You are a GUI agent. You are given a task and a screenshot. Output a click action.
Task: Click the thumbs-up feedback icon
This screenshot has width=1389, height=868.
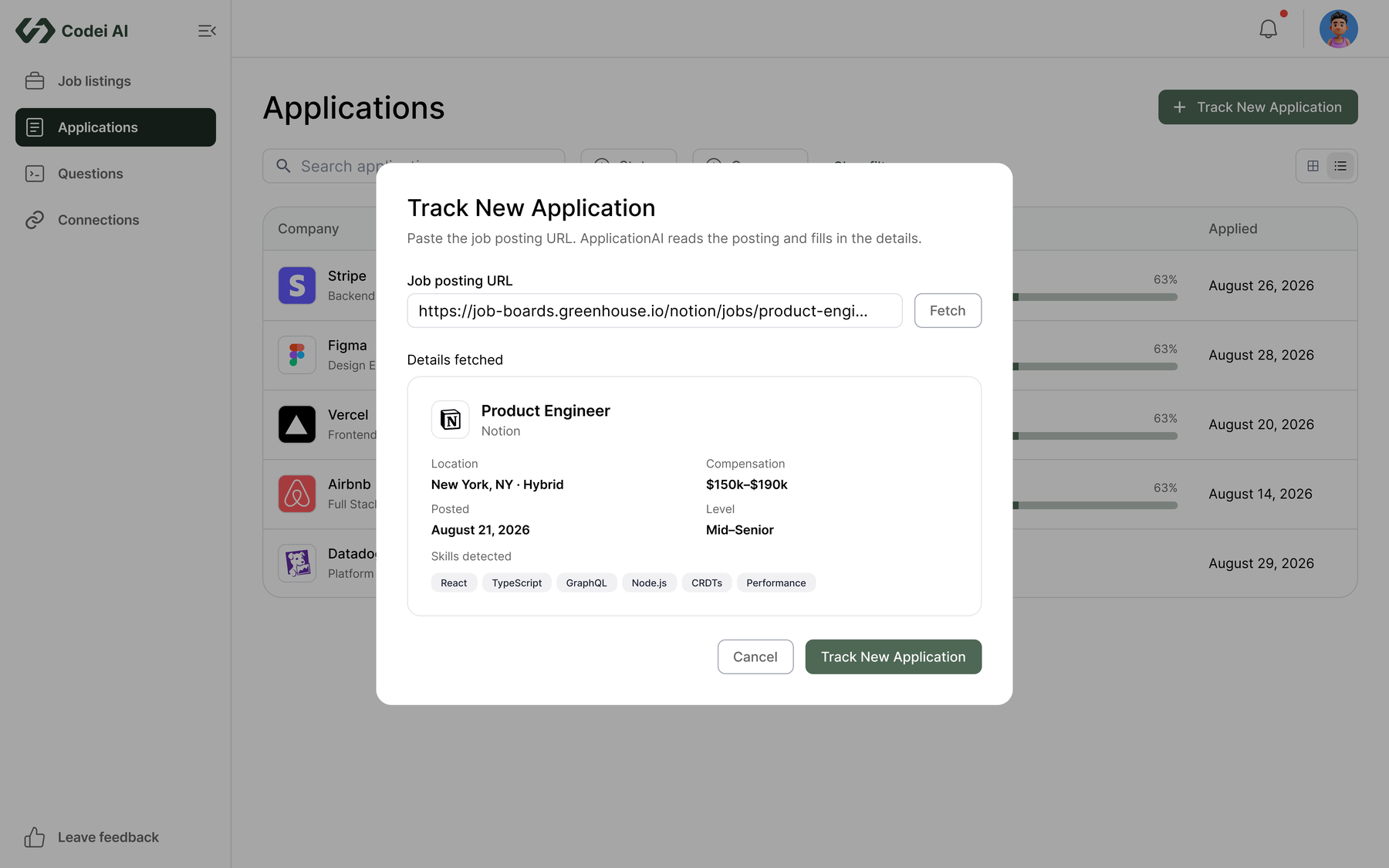(35, 837)
